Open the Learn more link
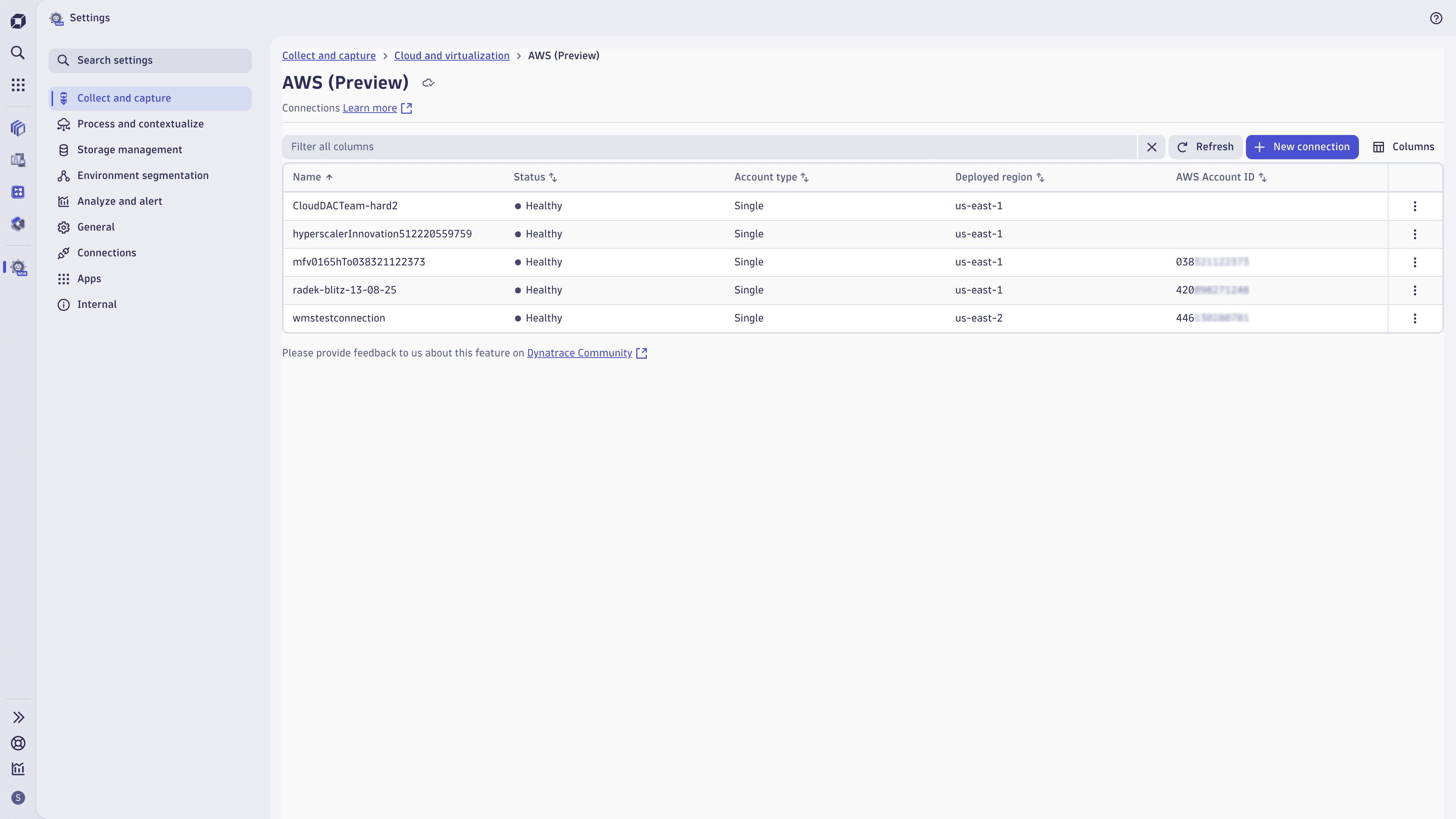This screenshot has width=1456, height=819. click(x=370, y=108)
